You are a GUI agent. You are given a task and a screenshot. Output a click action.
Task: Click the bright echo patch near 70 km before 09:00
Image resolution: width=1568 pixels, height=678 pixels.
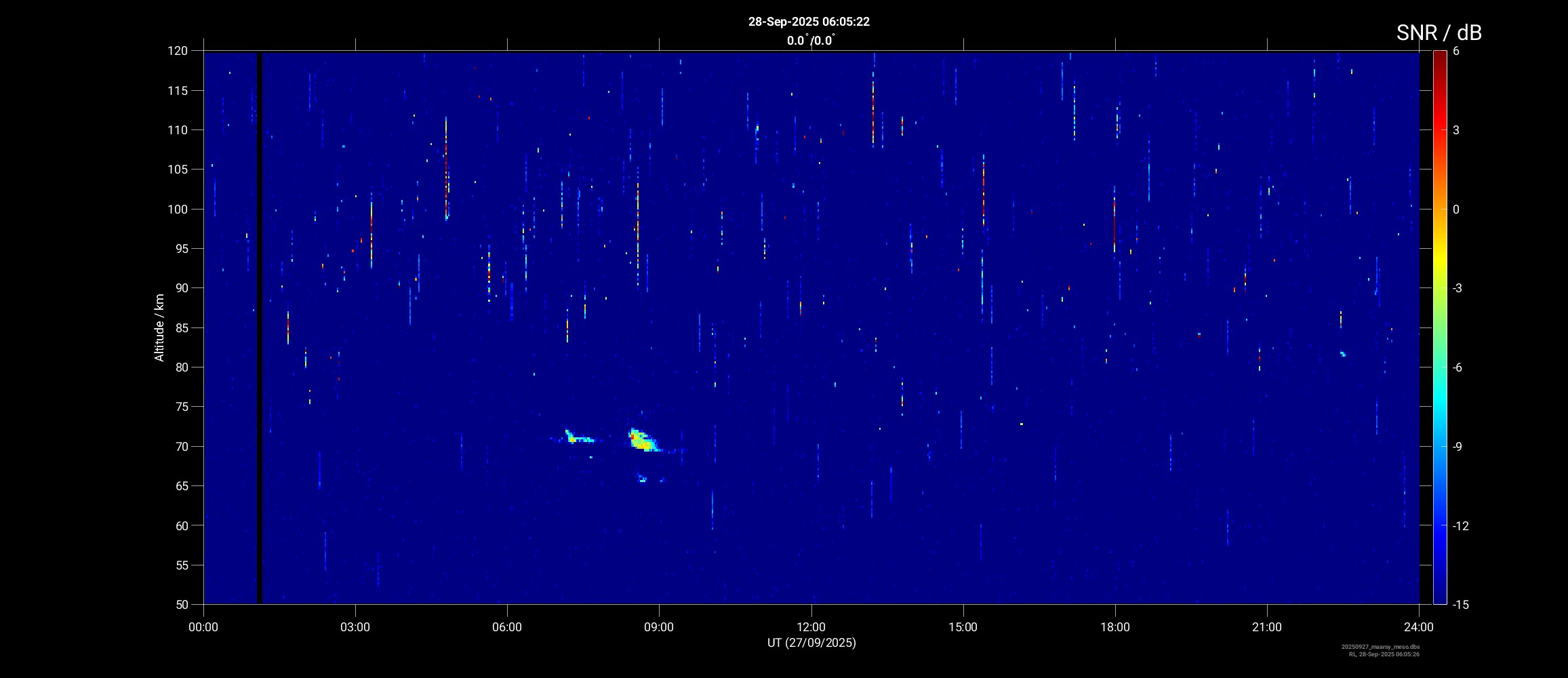coord(642,441)
